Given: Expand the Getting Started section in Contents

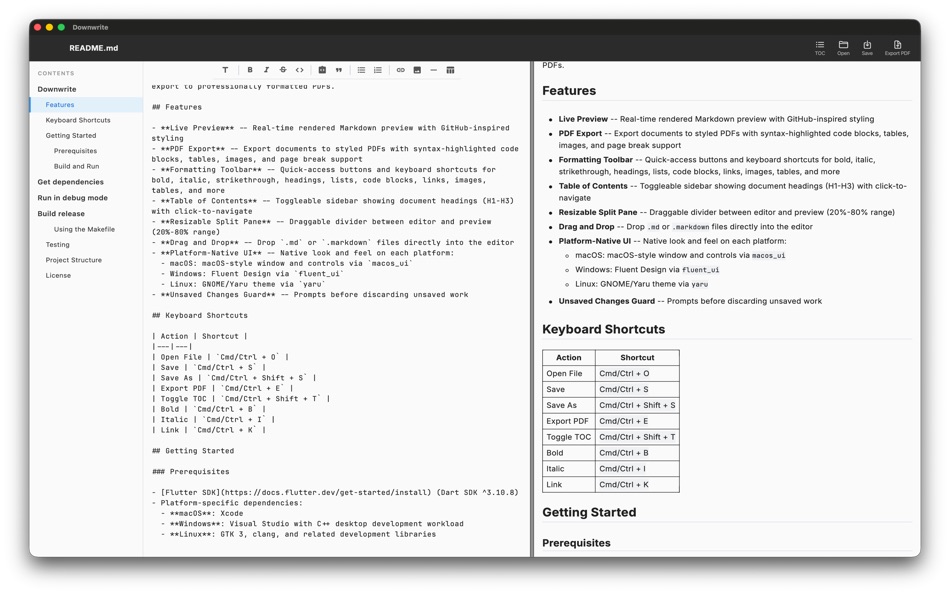Looking at the screenshot, I should coord(70,135).
